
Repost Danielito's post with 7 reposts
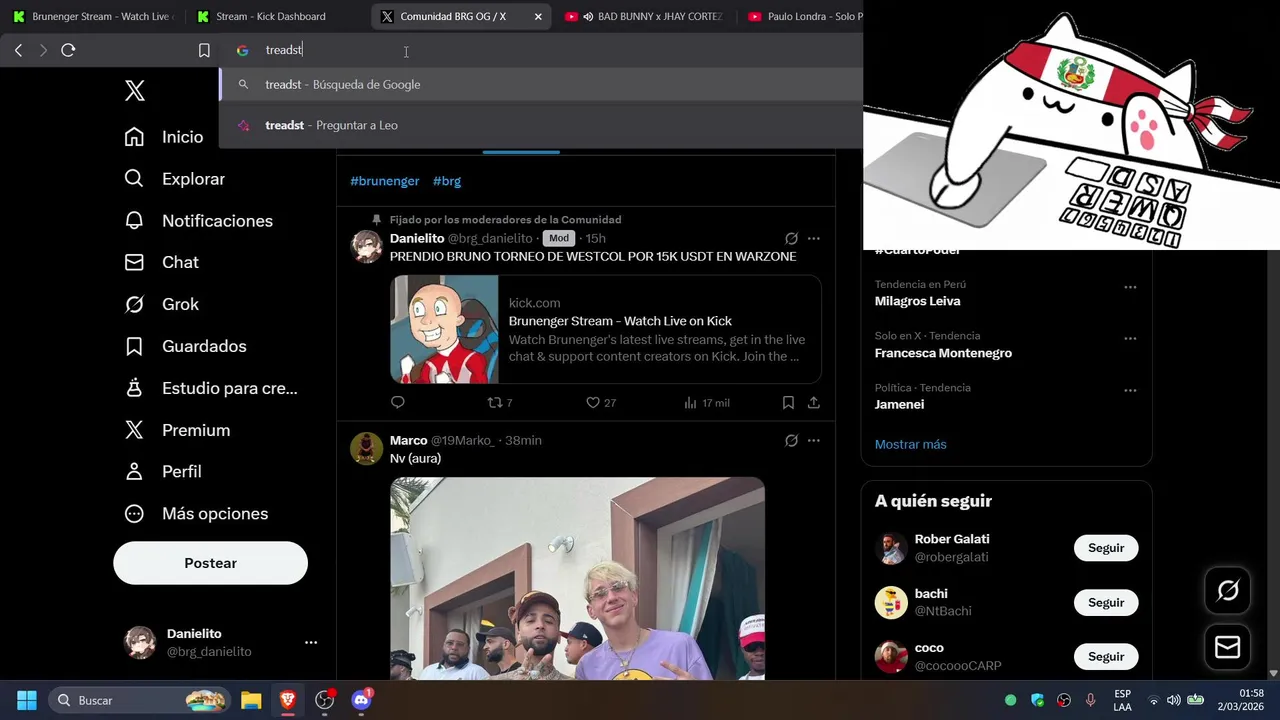(500, 402)
